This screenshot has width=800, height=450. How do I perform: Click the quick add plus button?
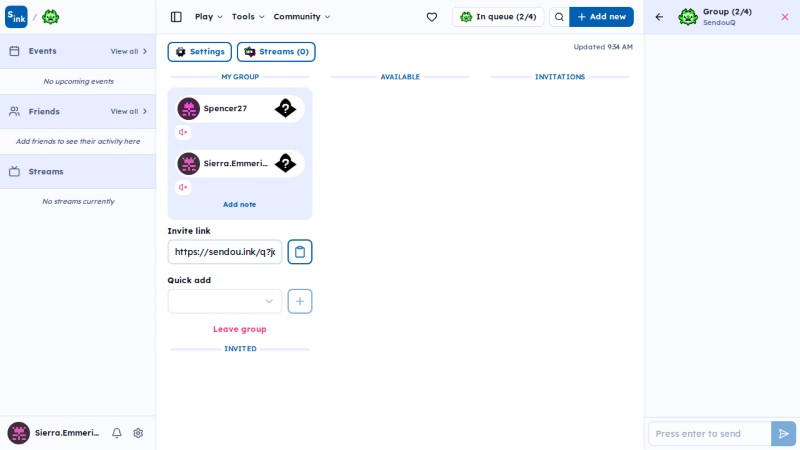coord(299,302)
